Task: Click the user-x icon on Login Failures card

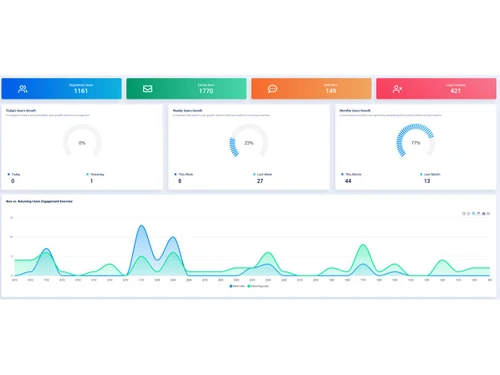Action: coord(397,89)
